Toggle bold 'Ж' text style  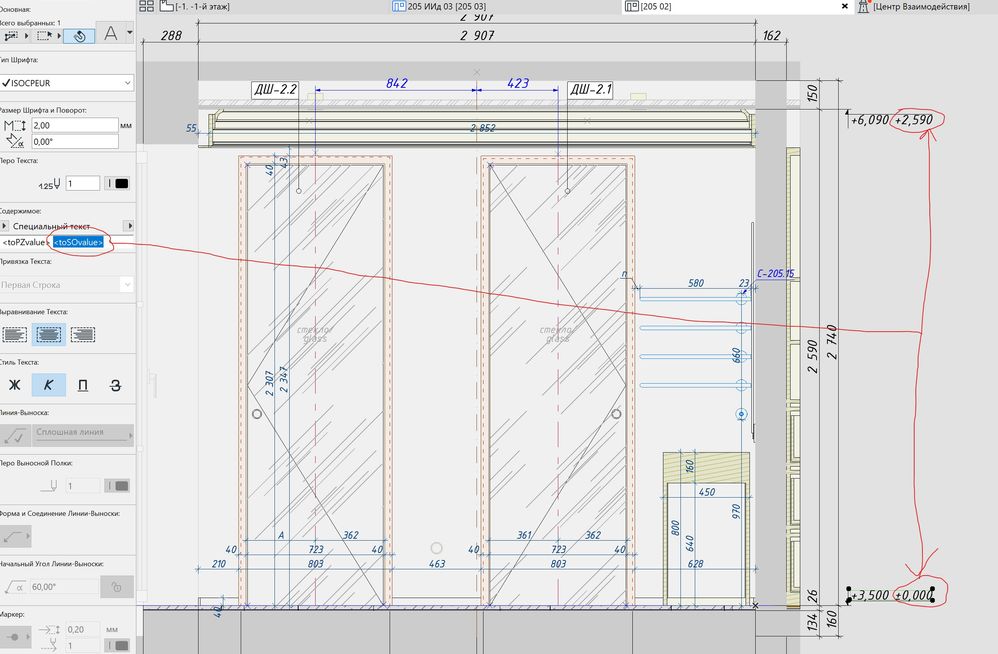click(x=15, y=385)
